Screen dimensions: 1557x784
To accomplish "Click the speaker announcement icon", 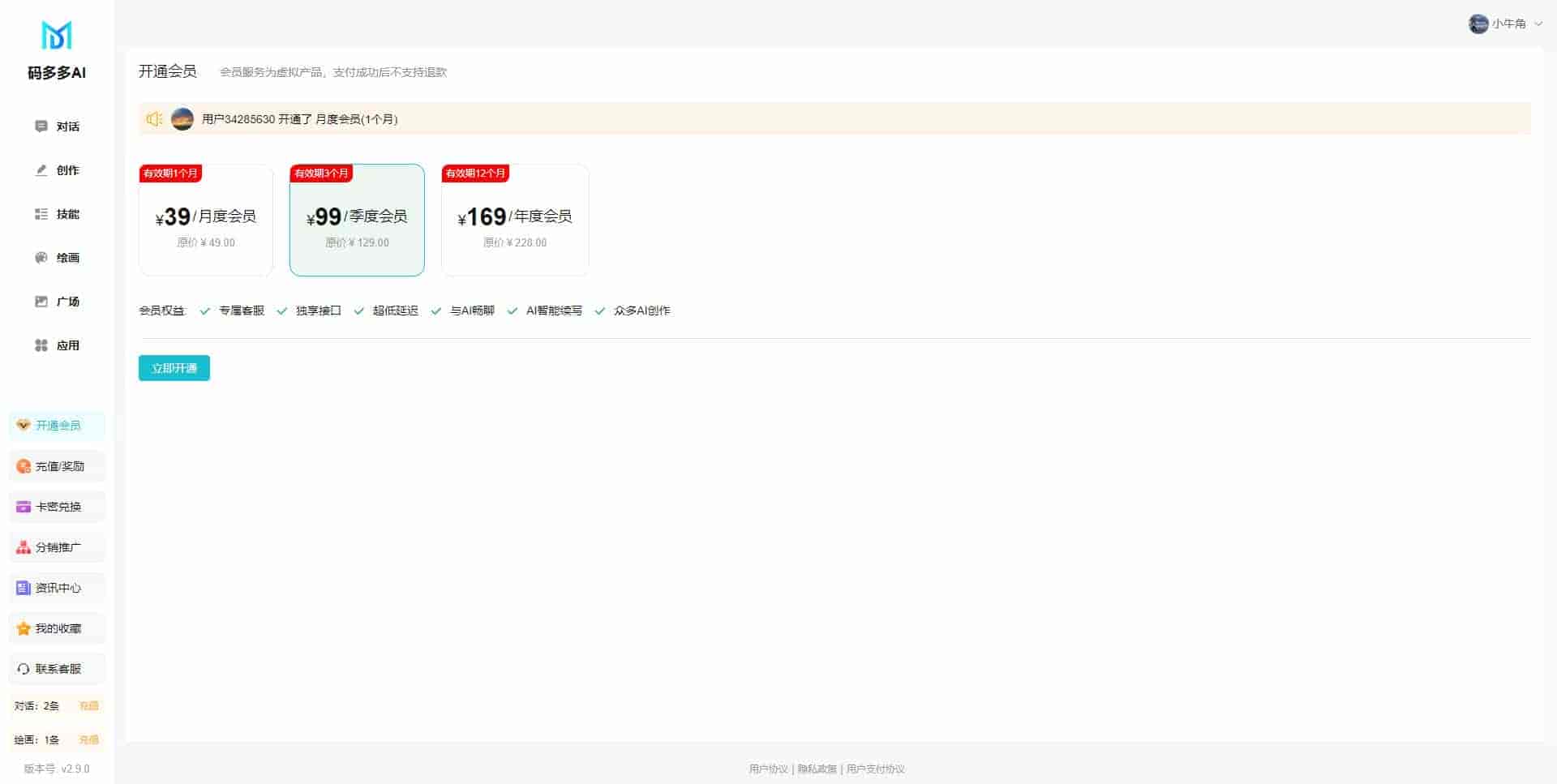I will [154, 119].
